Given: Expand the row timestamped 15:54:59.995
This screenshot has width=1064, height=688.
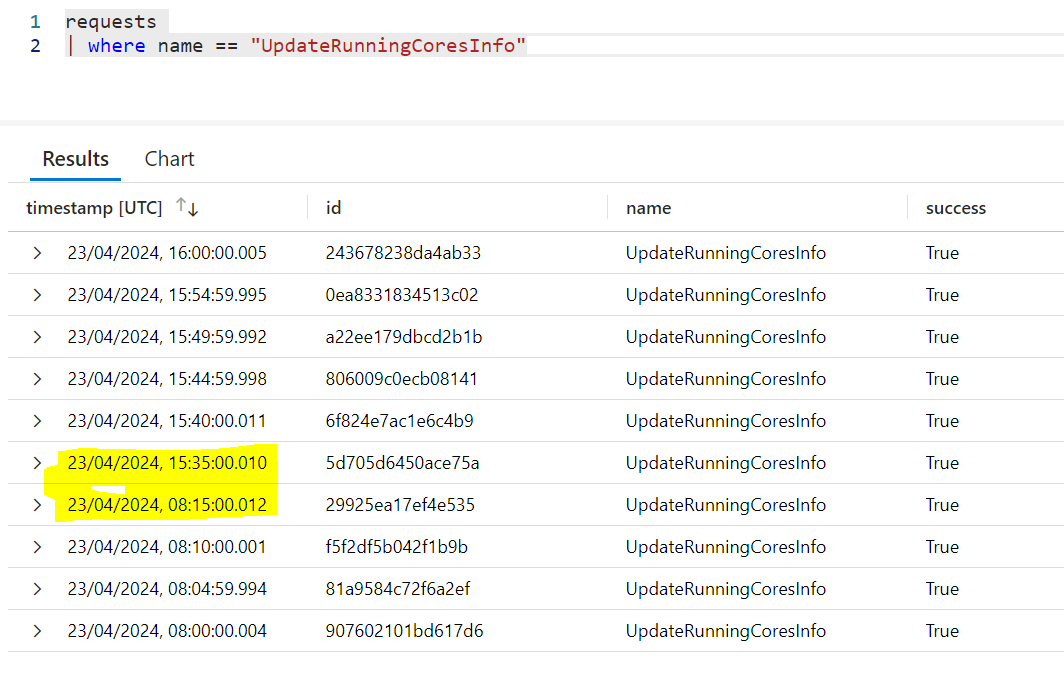Looking at the screenshot, I should click(37, 295).
